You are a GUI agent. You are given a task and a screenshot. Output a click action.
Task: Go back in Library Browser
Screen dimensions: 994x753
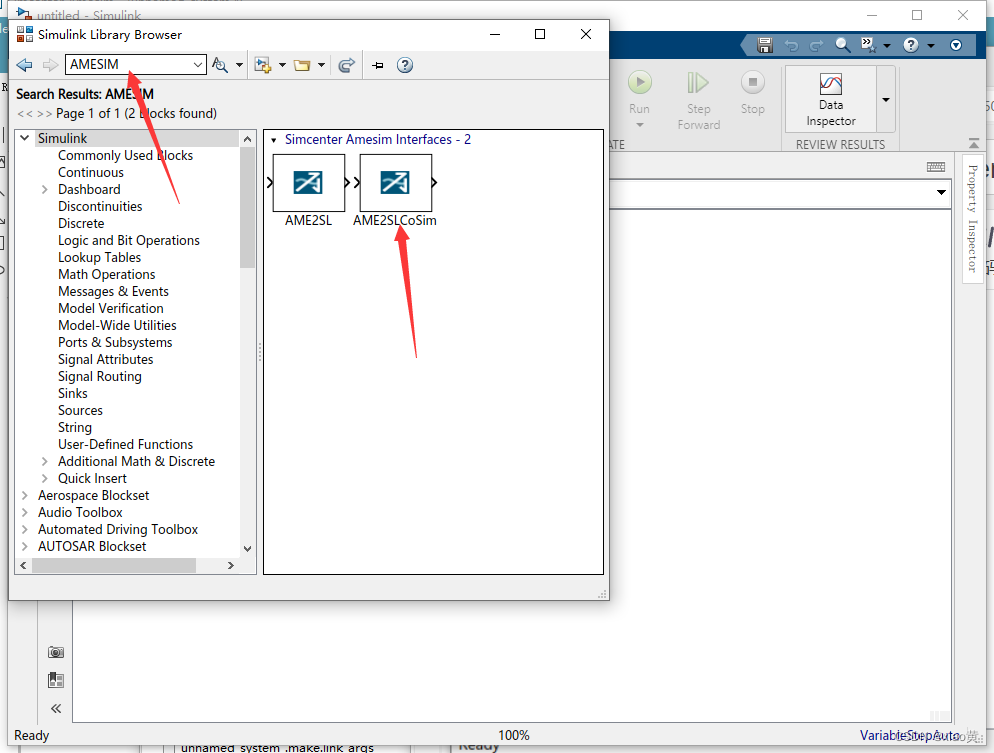coord(24,65)
